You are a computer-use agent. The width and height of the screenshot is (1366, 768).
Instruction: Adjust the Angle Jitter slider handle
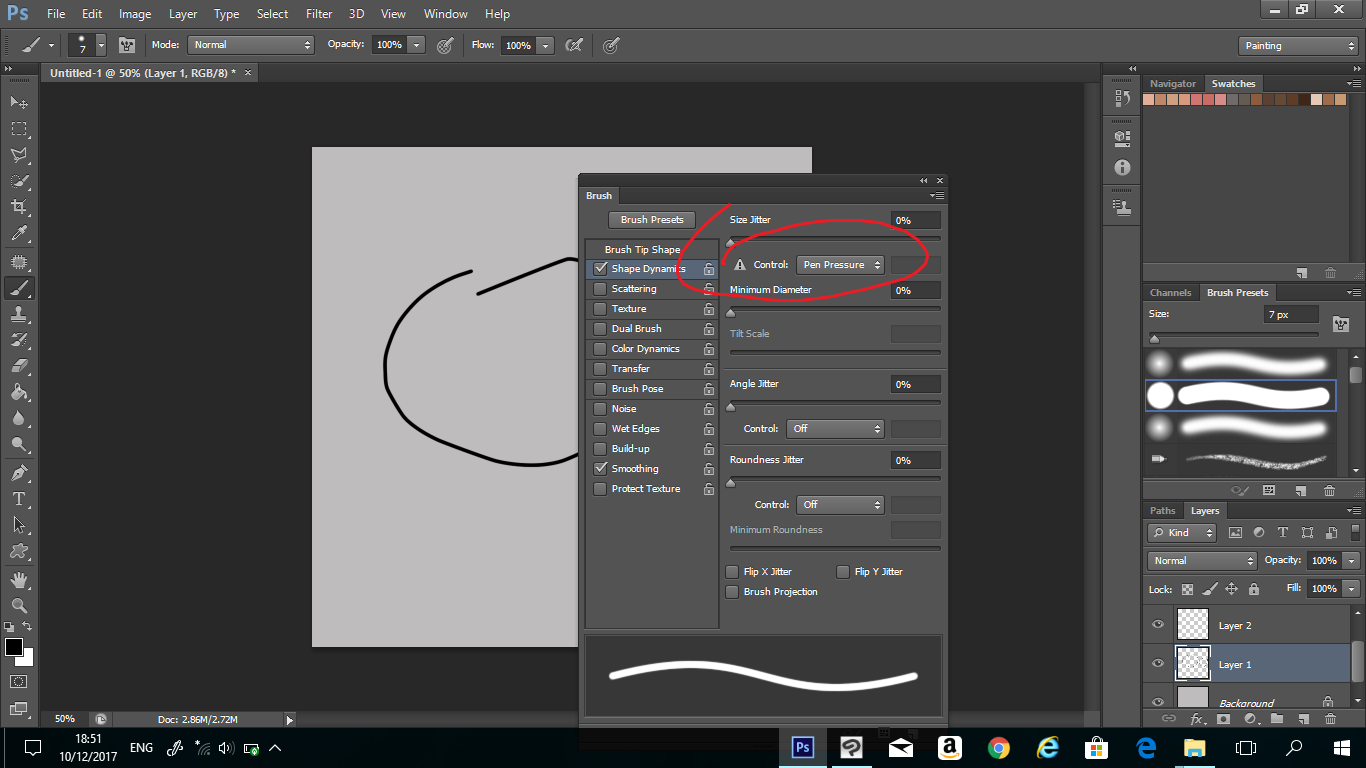pos(731,406)
